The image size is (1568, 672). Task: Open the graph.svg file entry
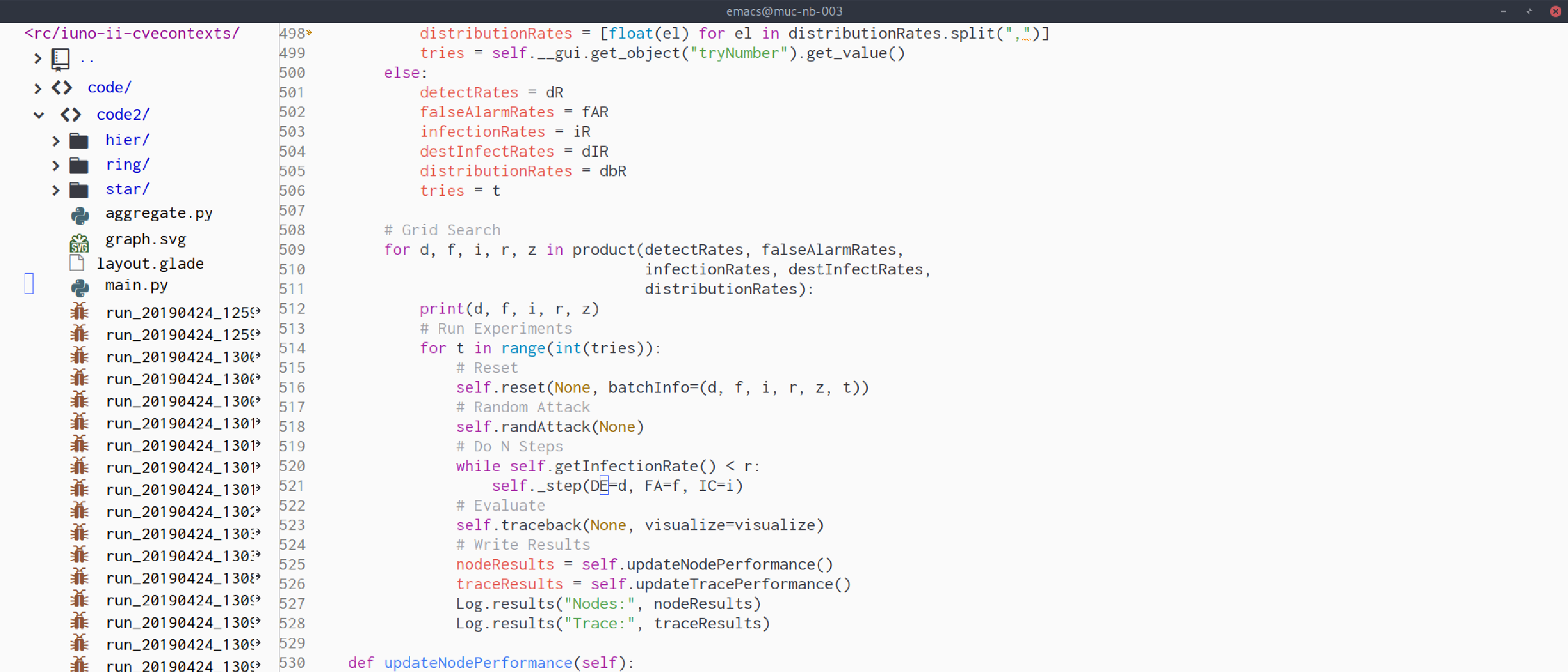pyautogui.click(x=146, y=239)
